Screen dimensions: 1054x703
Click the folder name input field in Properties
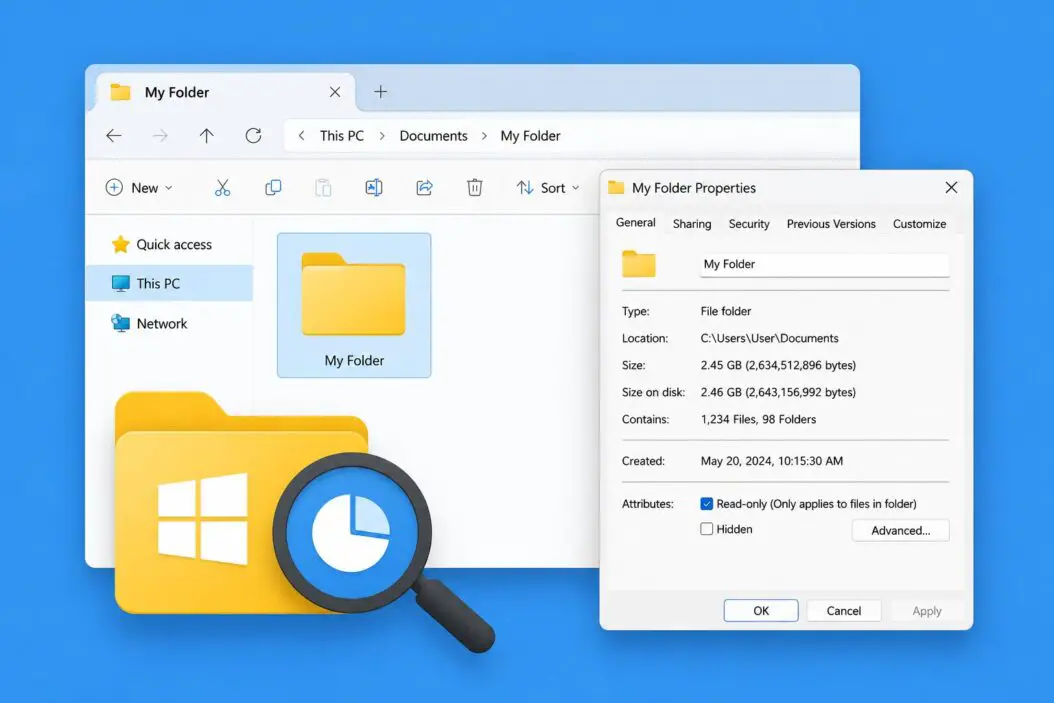coord(824,264)
